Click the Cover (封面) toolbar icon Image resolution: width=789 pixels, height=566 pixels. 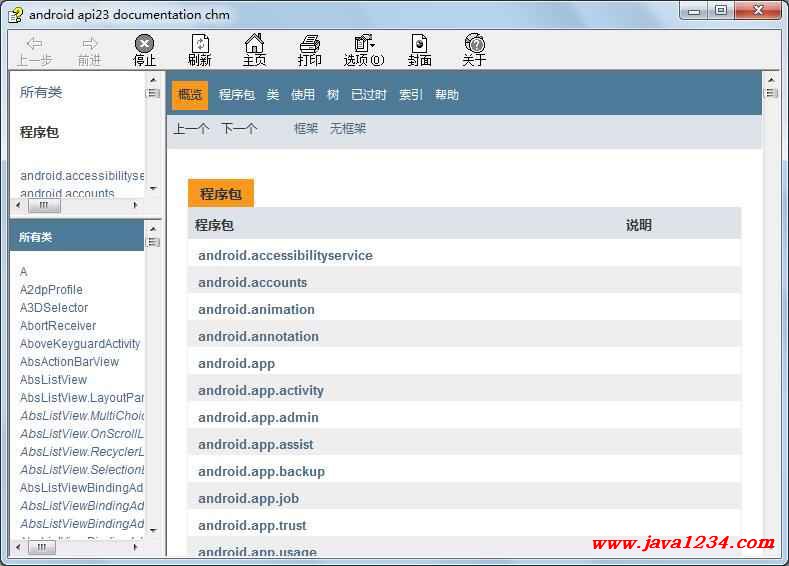[419, 44]
